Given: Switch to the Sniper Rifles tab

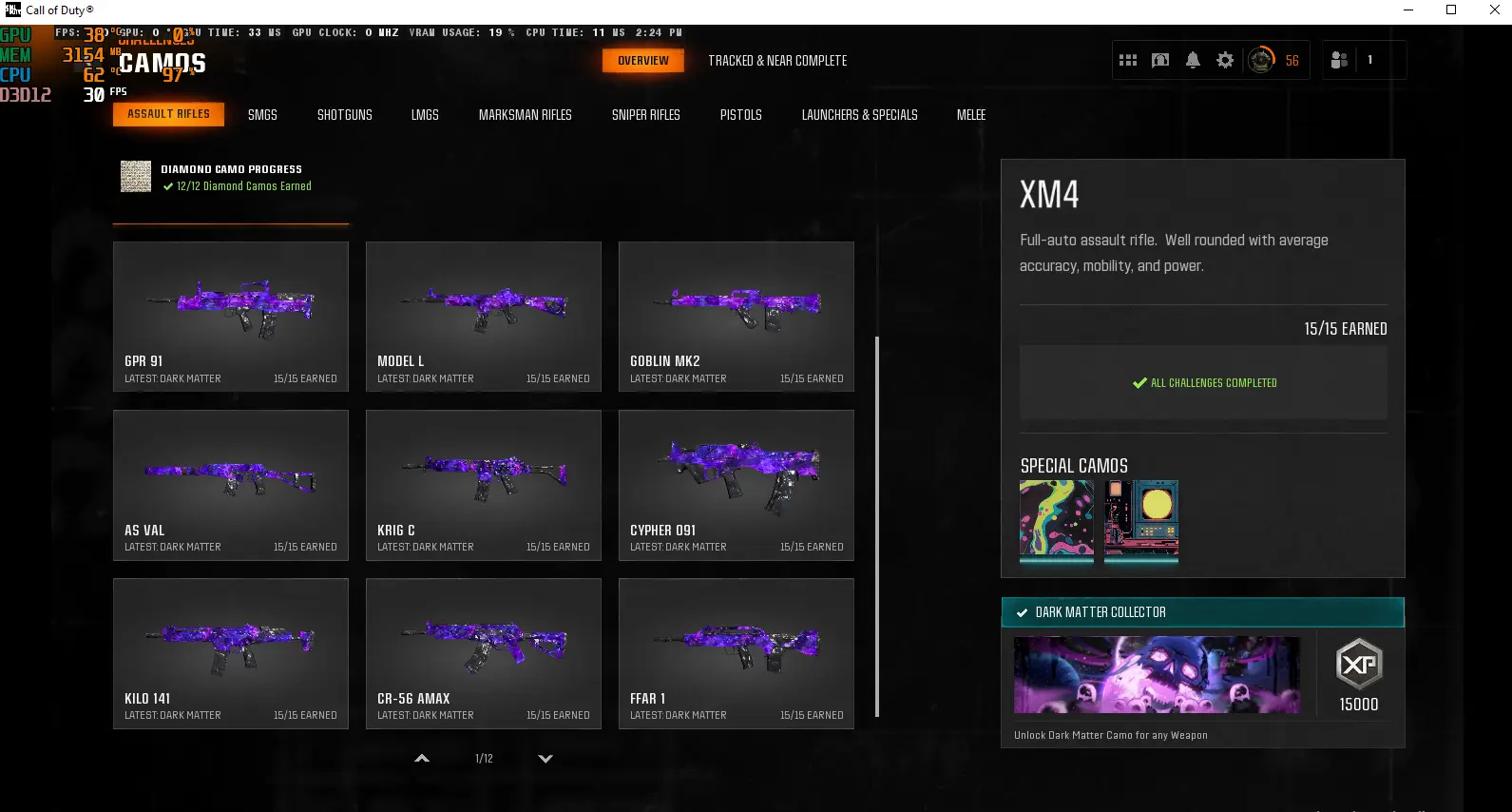Looking at the screenshot, I should click(645, 115).
